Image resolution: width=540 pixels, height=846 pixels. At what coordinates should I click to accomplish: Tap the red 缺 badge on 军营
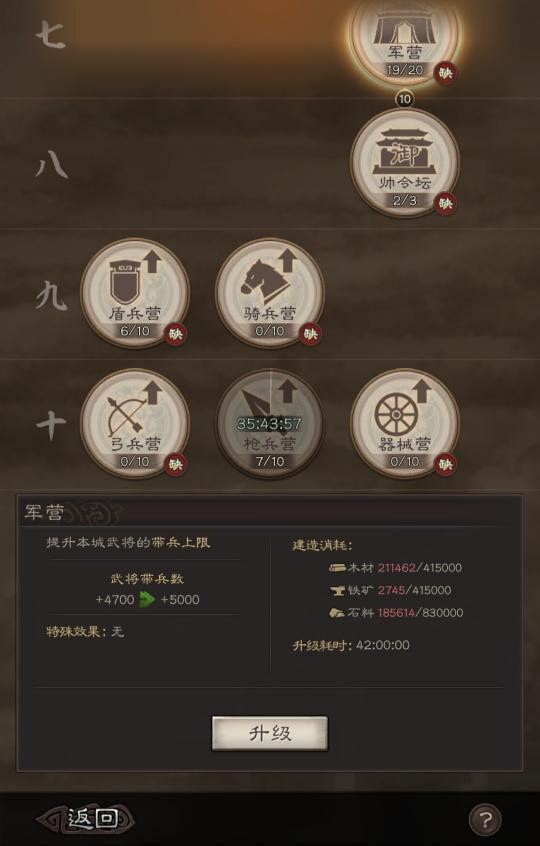click(x=445, y=73)
